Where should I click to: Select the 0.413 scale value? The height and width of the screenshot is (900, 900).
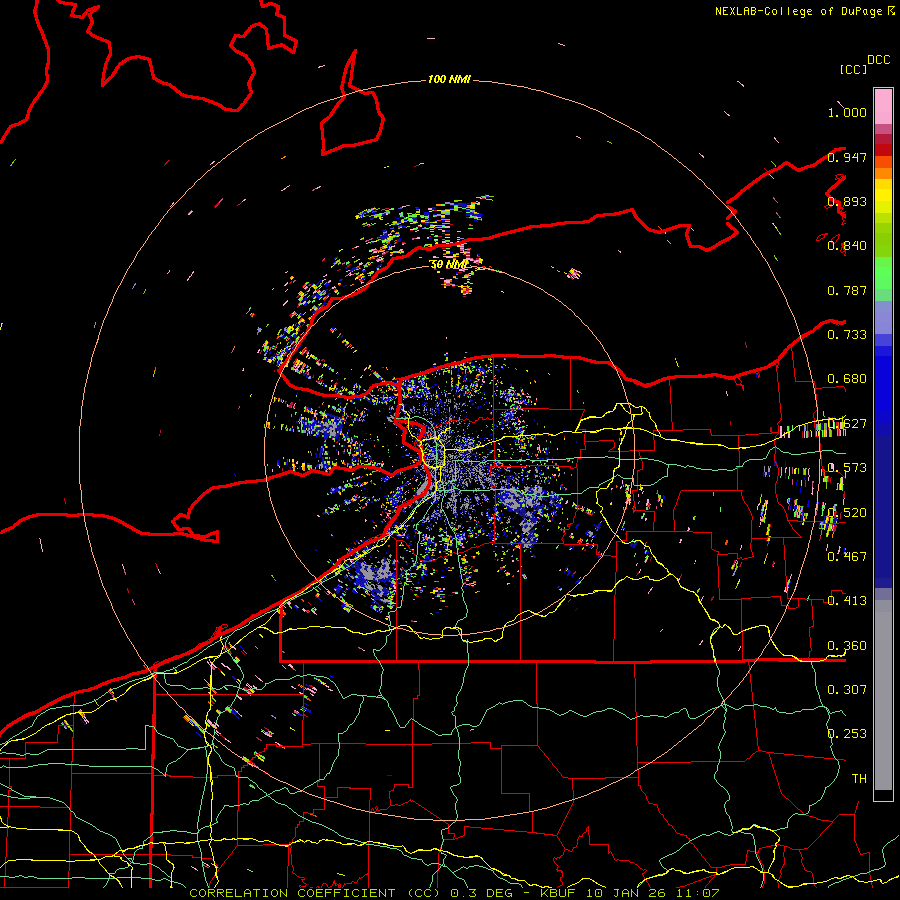click(847, 601)
